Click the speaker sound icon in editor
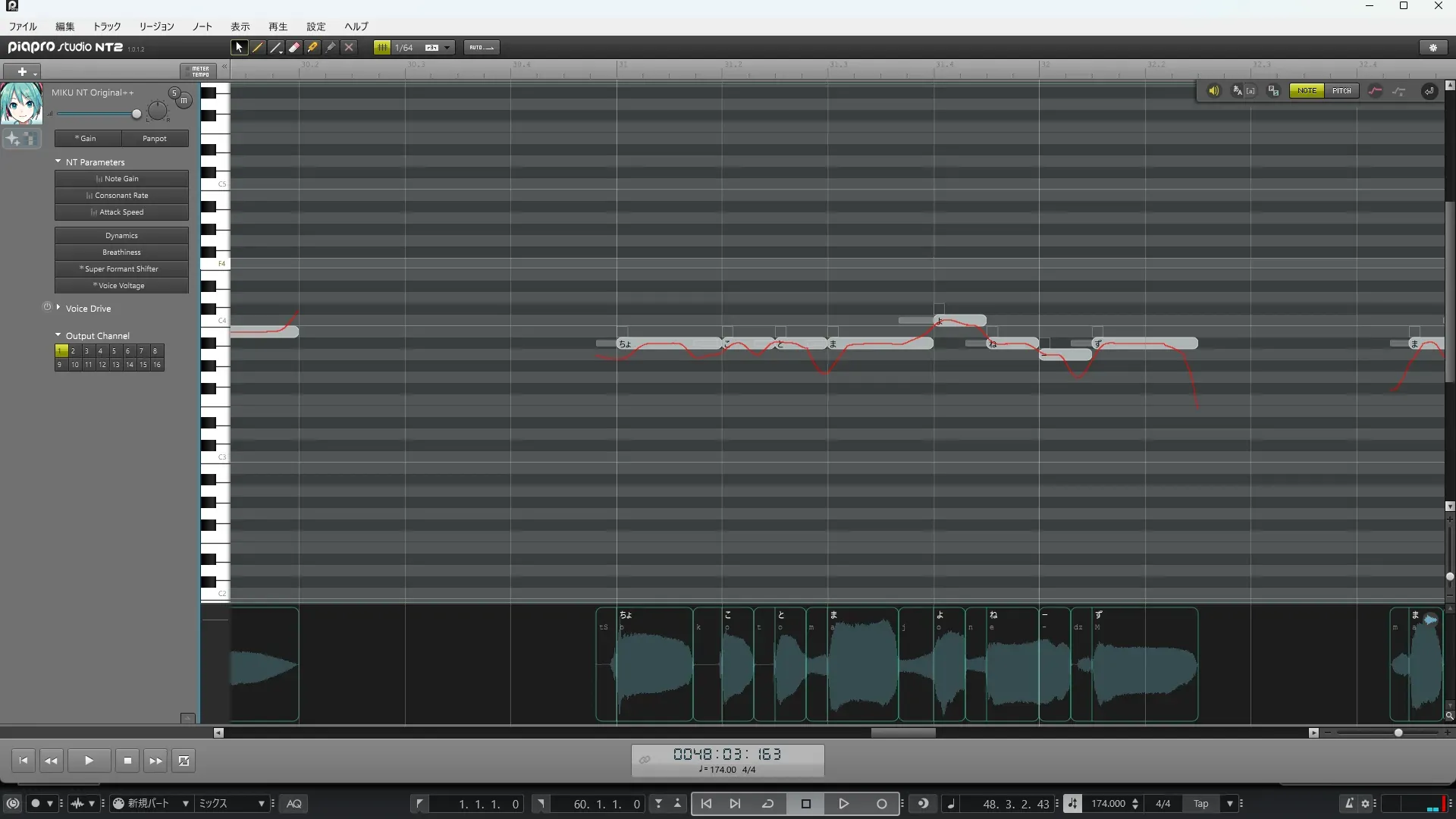Viewport: 1456px width, 819px height. click(x=1213, y=91)
